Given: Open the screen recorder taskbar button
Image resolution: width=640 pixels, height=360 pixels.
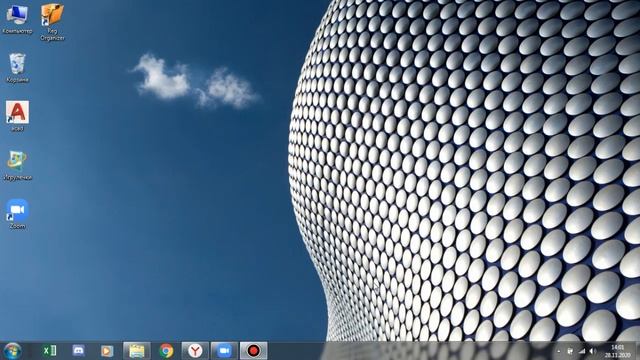Looking at the screenshot, I should click(253, 351).
